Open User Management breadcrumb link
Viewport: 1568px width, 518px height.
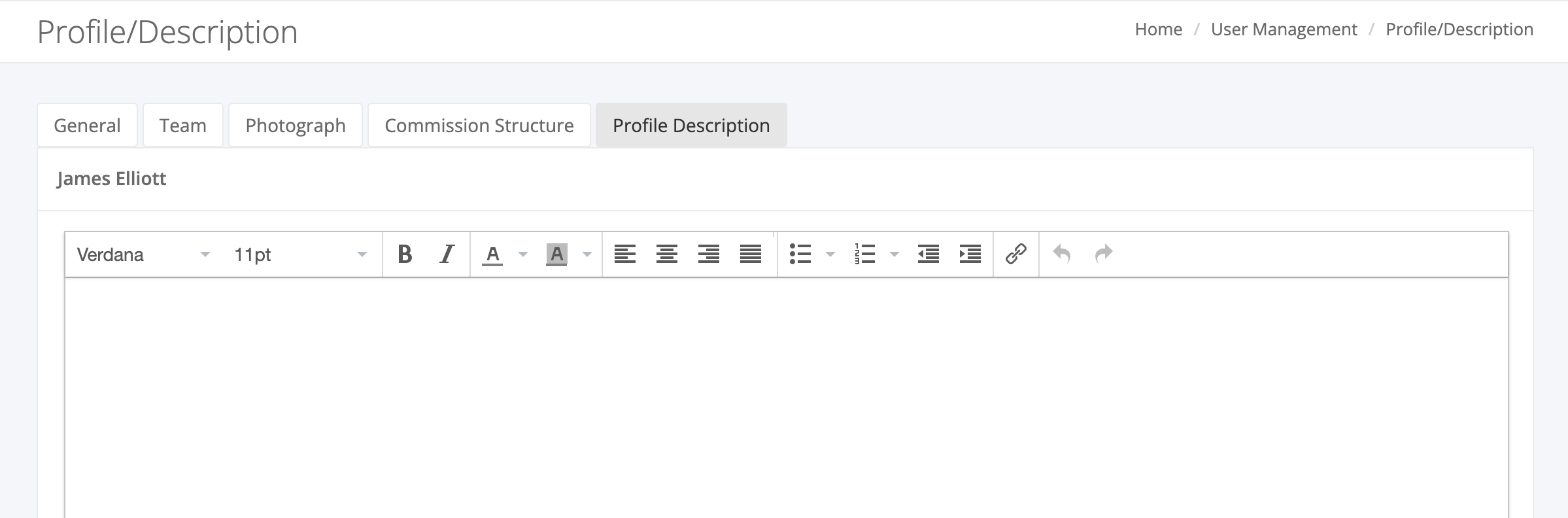tap(1284, 29)
